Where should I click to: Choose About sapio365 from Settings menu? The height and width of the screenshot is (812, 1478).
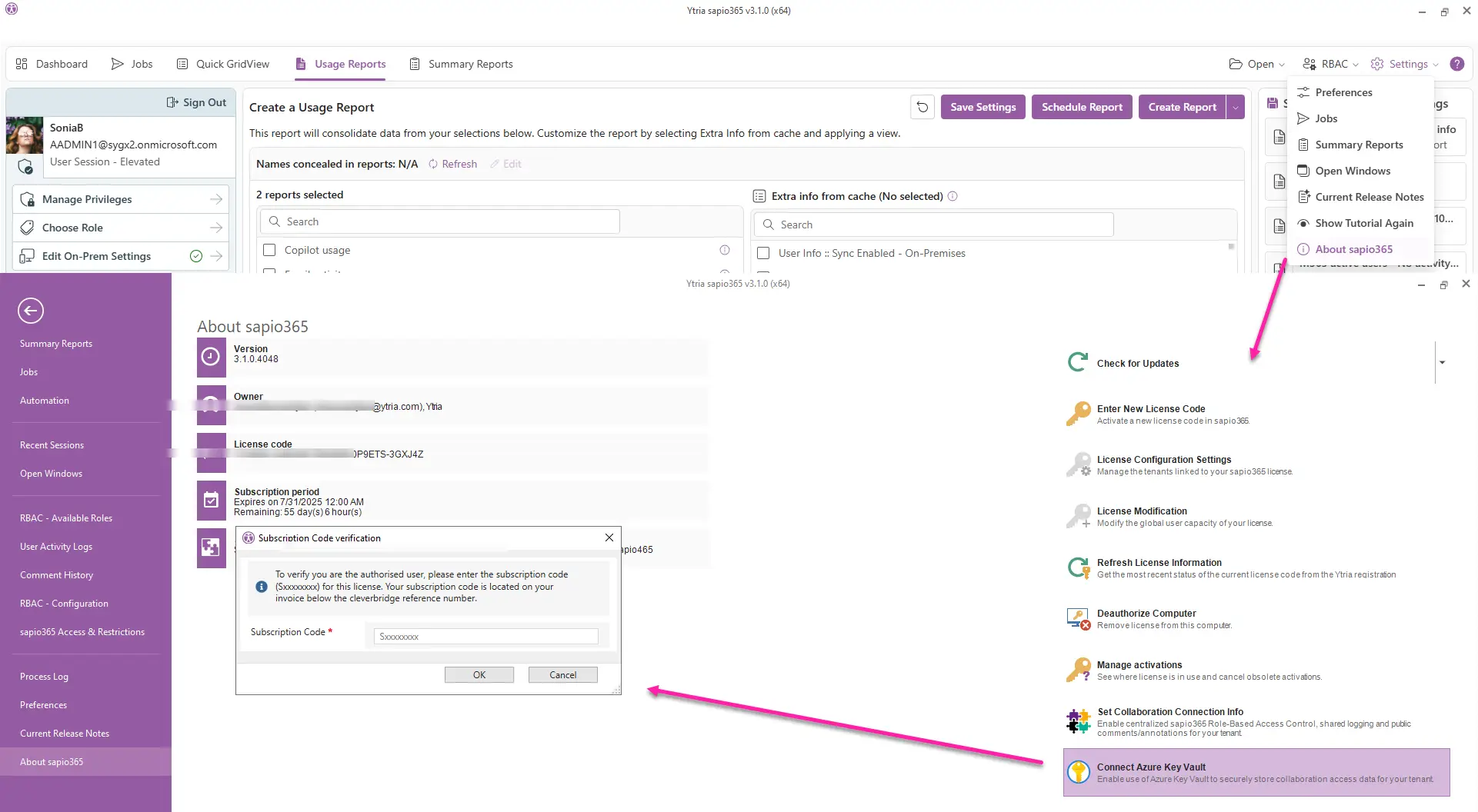pos(1353,249)
